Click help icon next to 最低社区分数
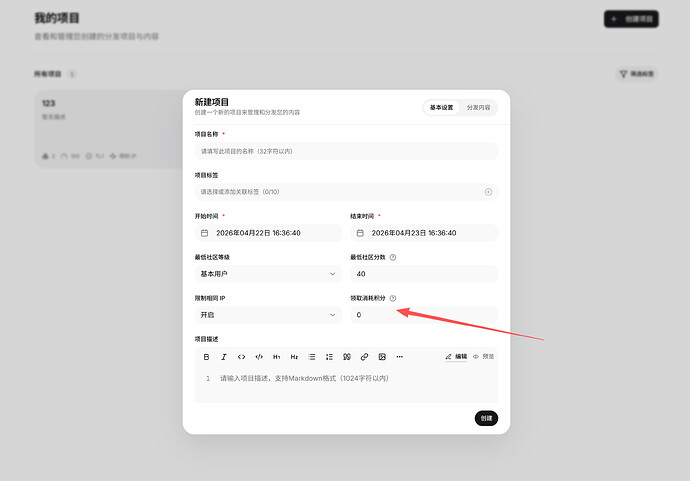690x481 pixels. [x=393, y=257]
